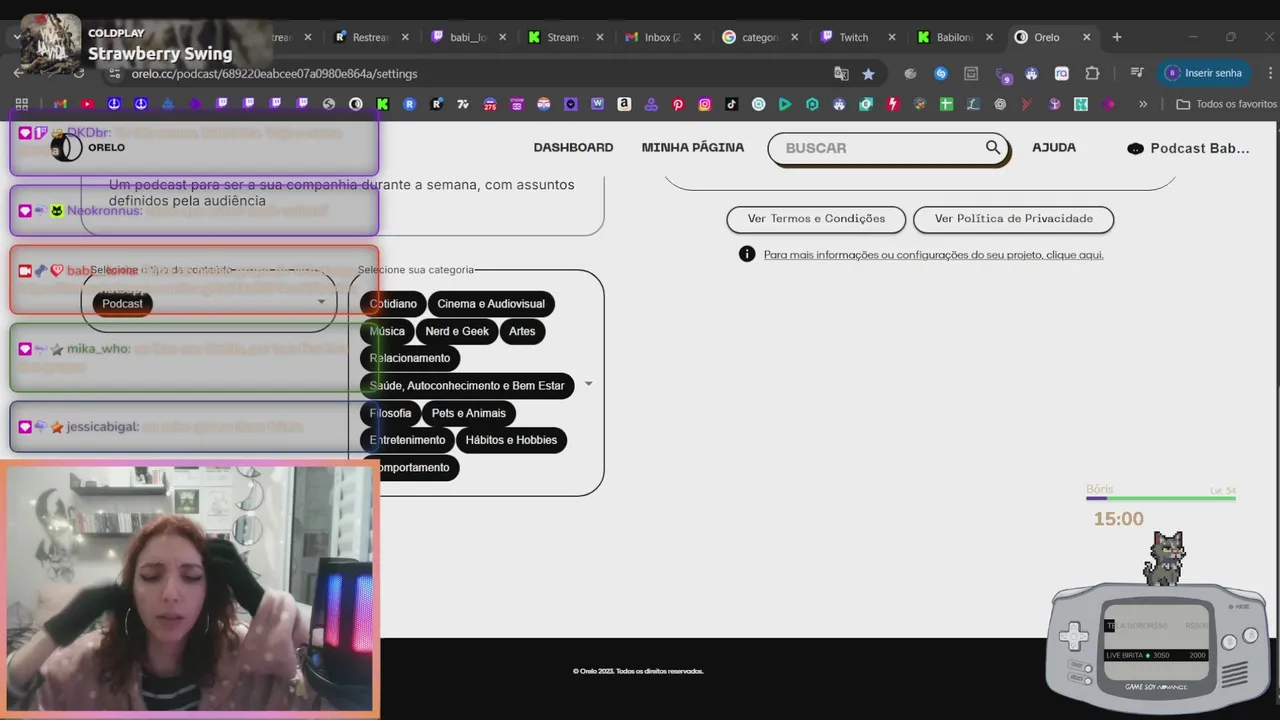
Task: Click the apps grid icon in bookmarks bar
Action: click(x=21, y=104)
